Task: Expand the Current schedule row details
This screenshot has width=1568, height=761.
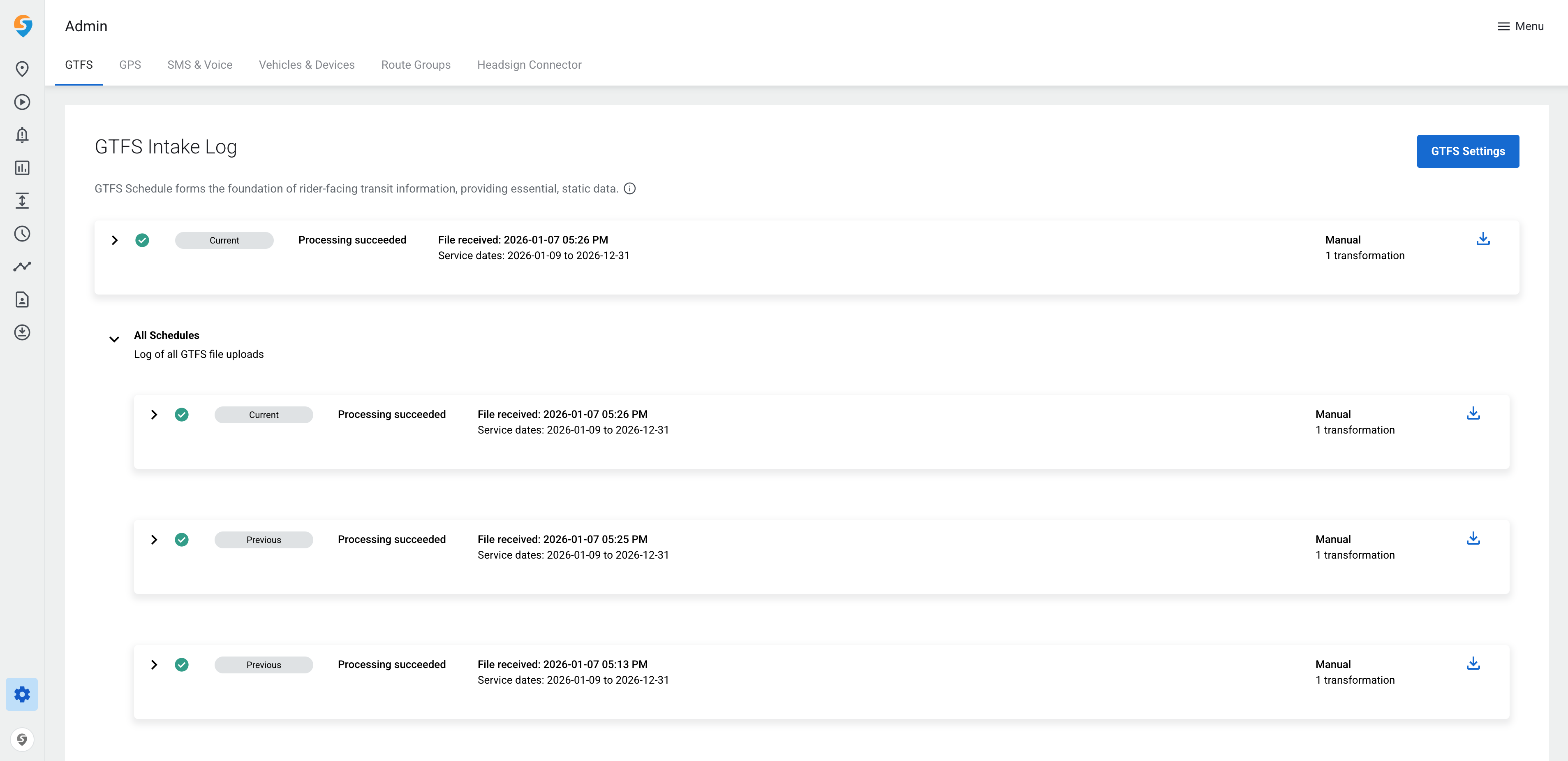Action: tap(114, 240)
